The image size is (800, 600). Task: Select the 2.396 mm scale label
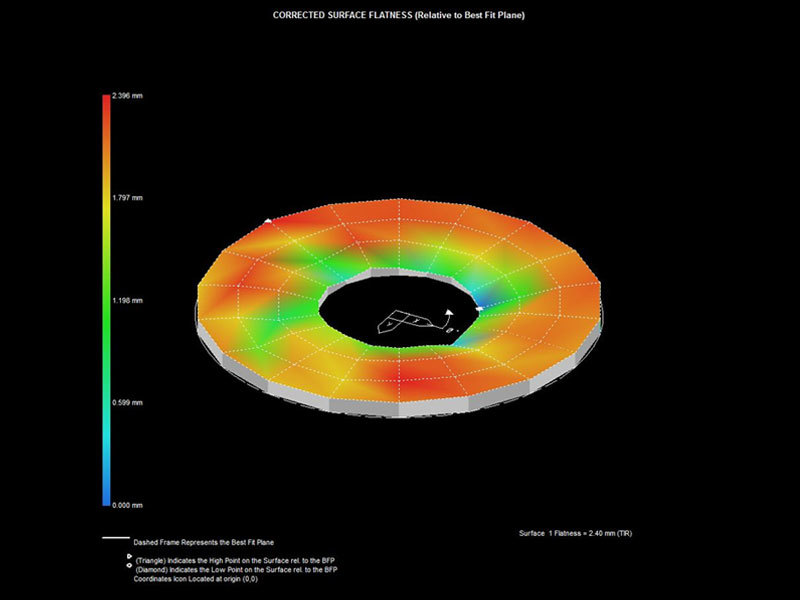coord(128,96)
